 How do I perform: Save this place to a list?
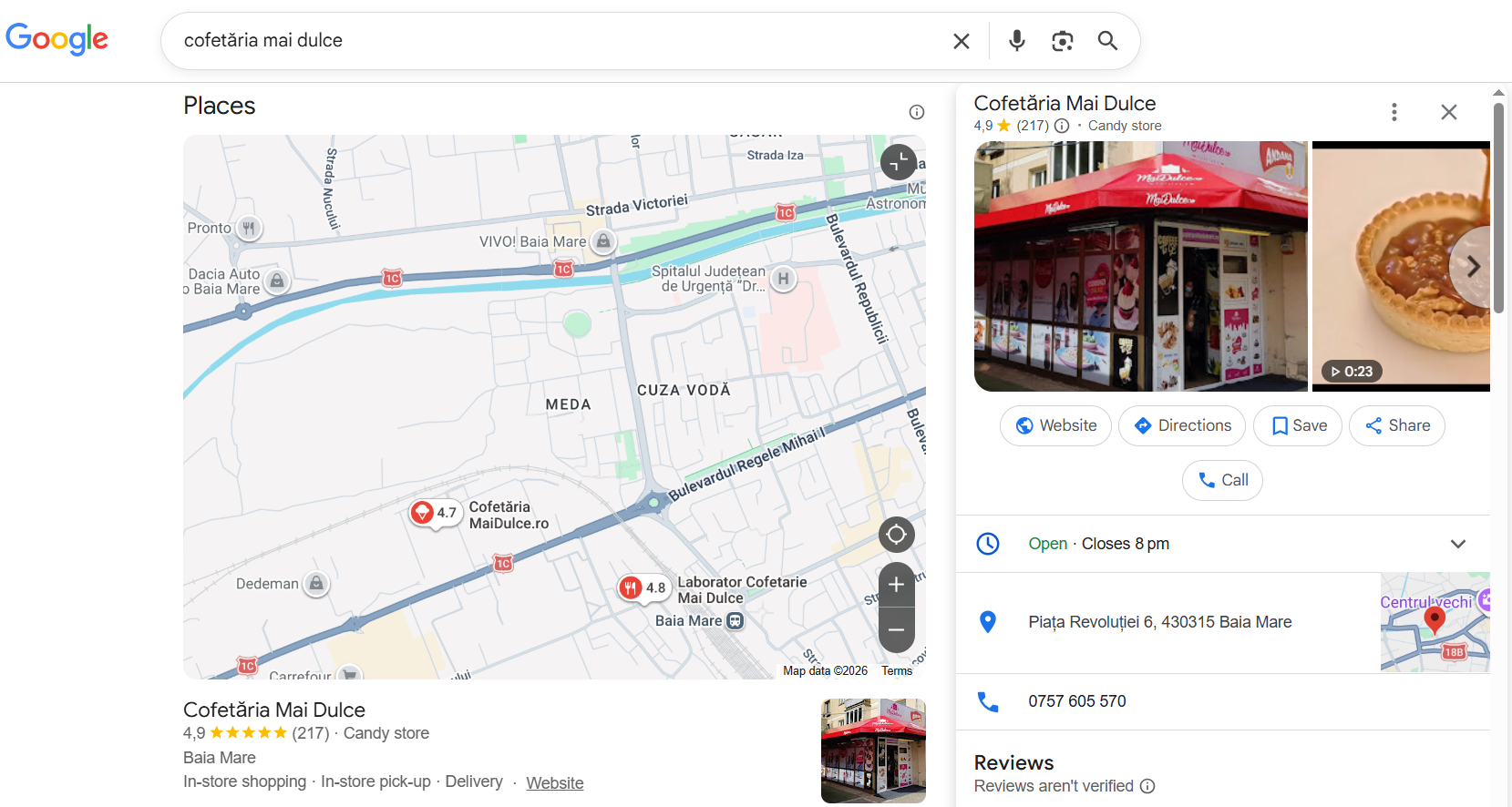tap(1298, 425)
